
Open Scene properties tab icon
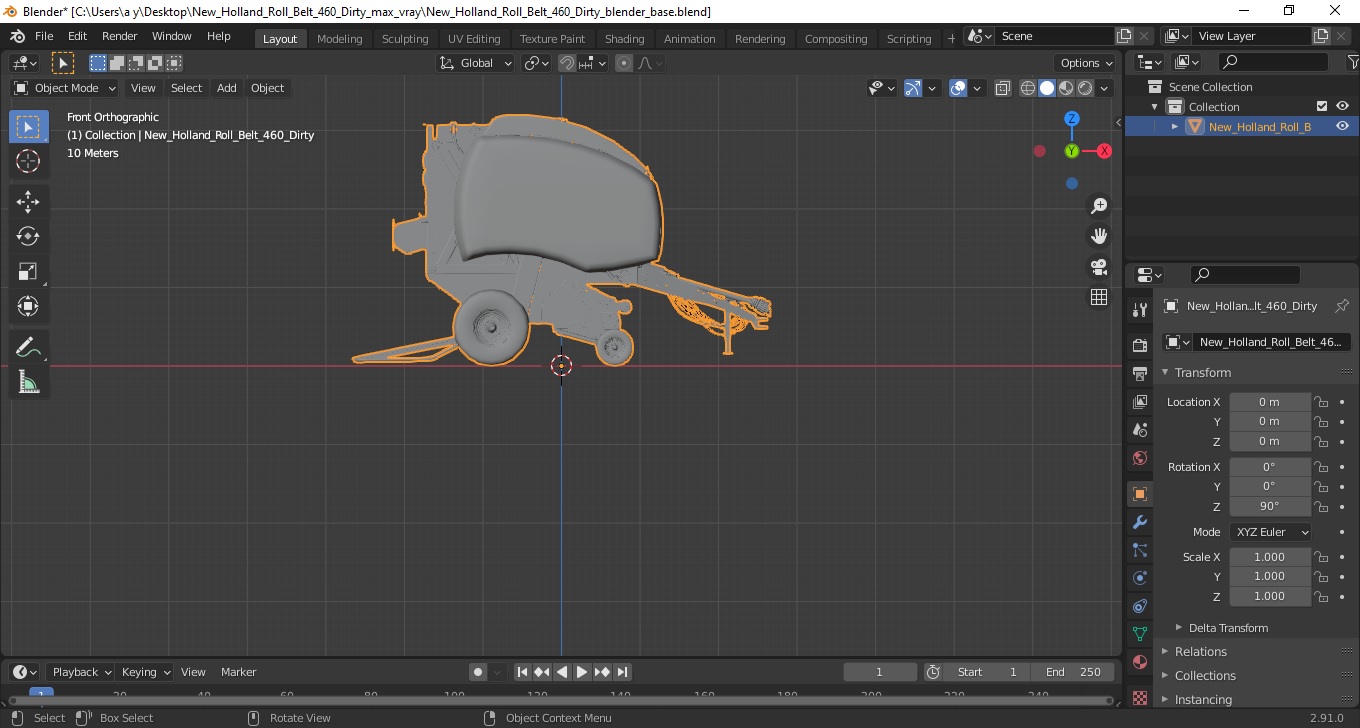point(1139,429)
